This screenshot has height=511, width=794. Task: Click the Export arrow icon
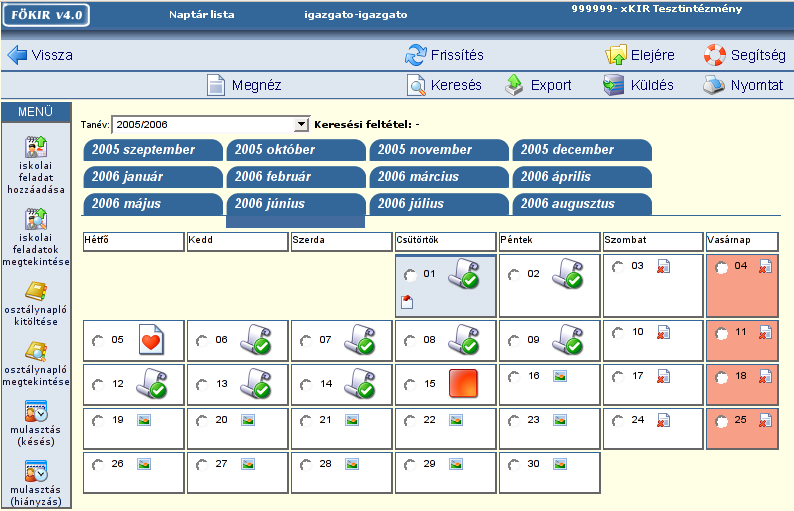tap(514, 85)
